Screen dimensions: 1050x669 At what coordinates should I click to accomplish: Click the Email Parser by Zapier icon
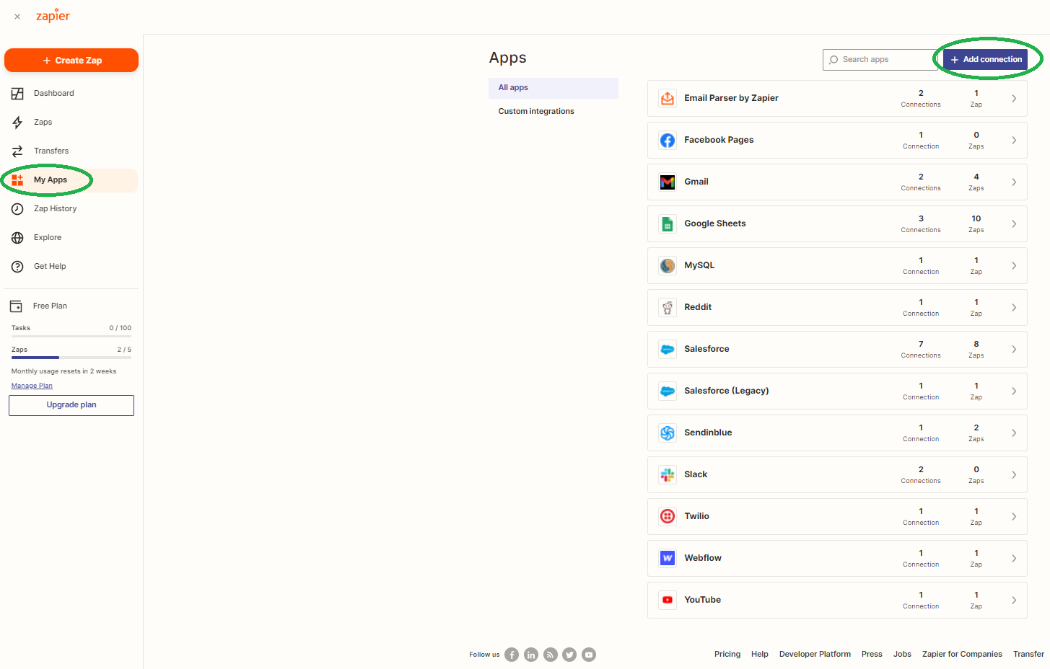667,98
